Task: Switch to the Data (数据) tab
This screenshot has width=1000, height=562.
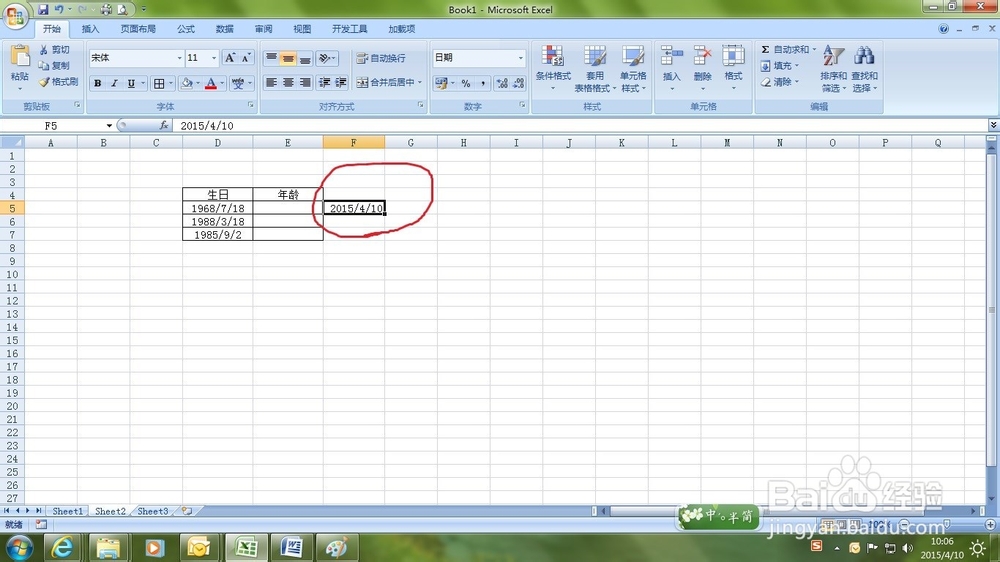Action: coord(224,29)
